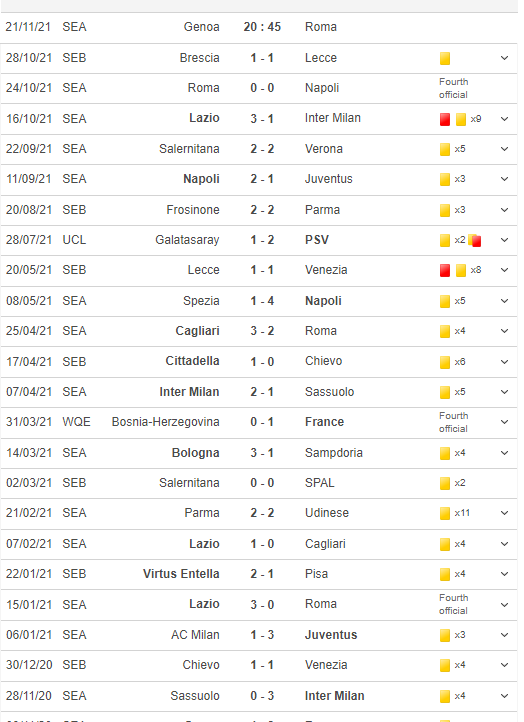
Task: Click yellow card icon in Napoli–Juventus row
Action: coord(445,179)
